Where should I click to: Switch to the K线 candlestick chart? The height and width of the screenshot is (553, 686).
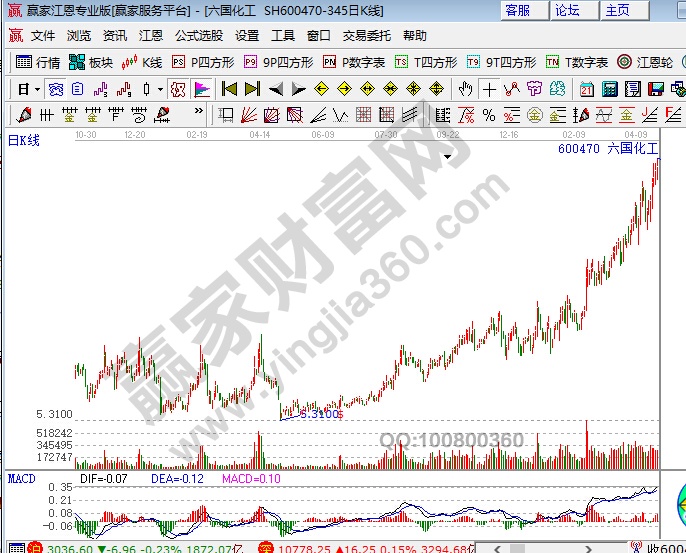[x=141, y=62]
